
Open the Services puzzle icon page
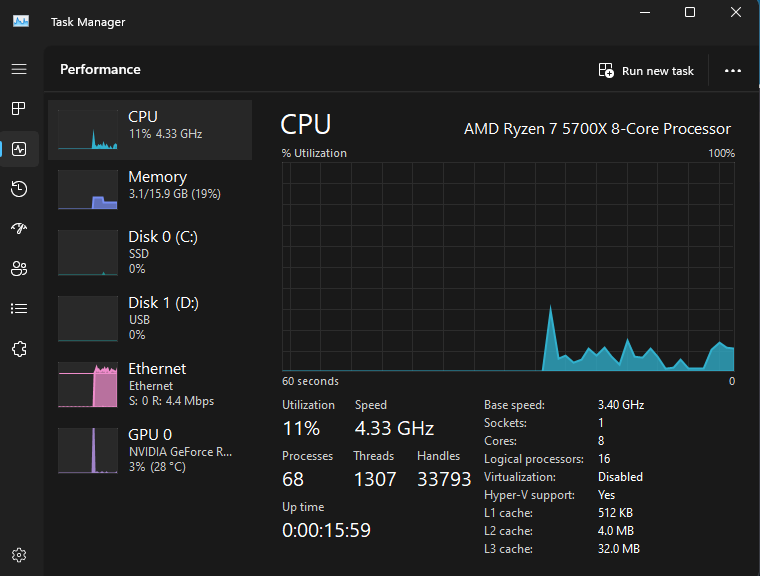coord(19,349)
